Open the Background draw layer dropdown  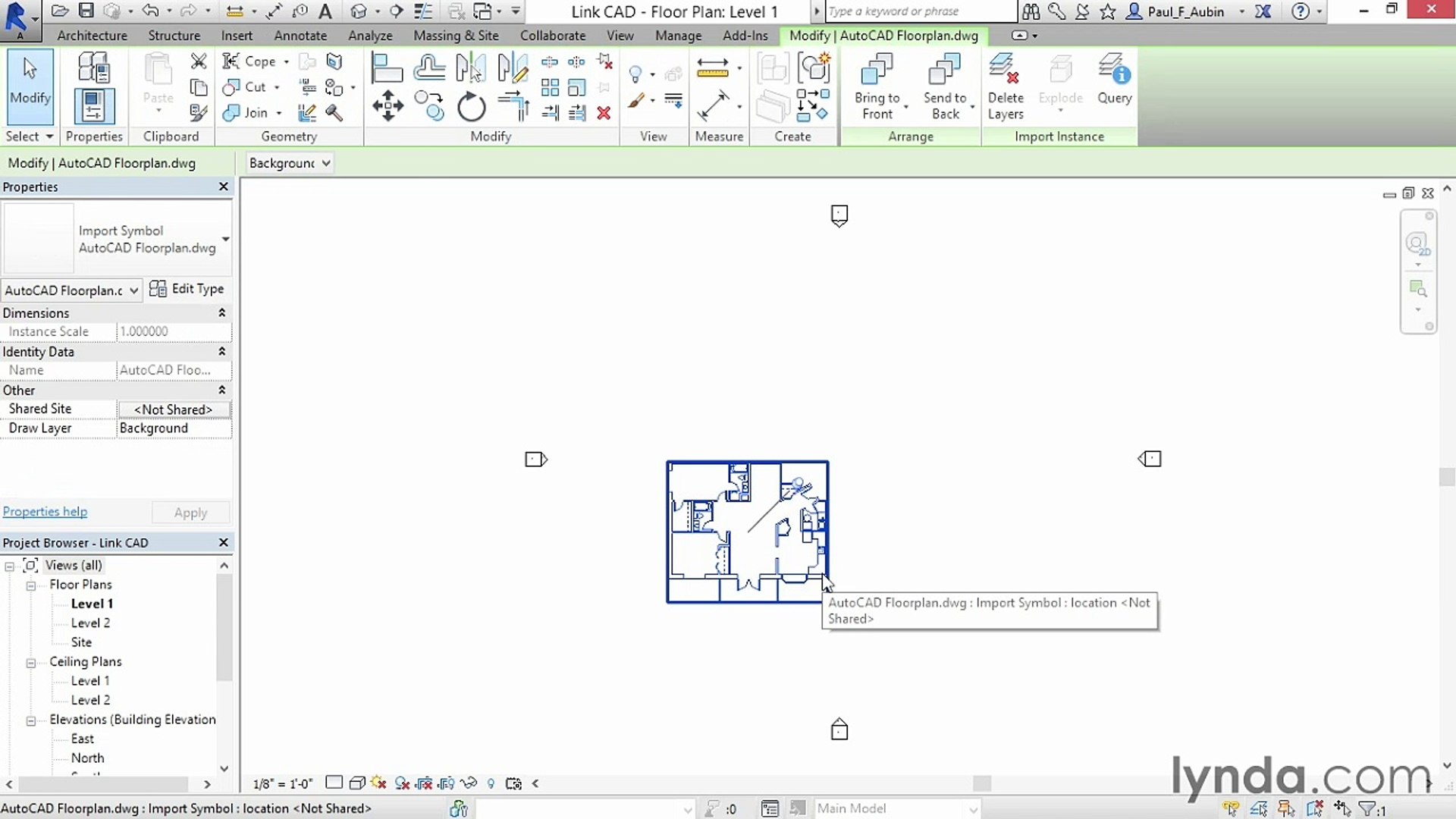pyautogui.click(x=290, y=163)
